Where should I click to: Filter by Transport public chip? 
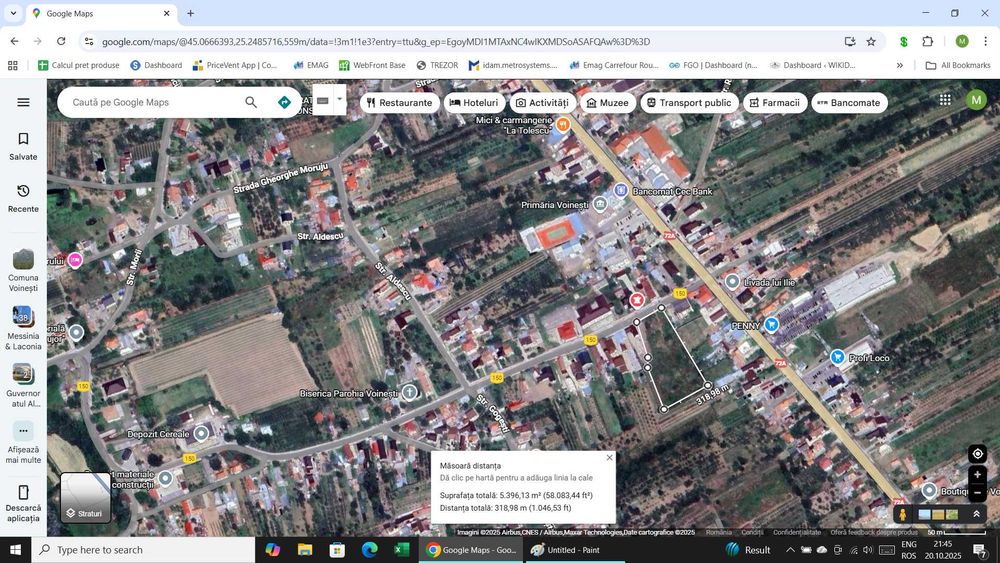pos(689,103)
